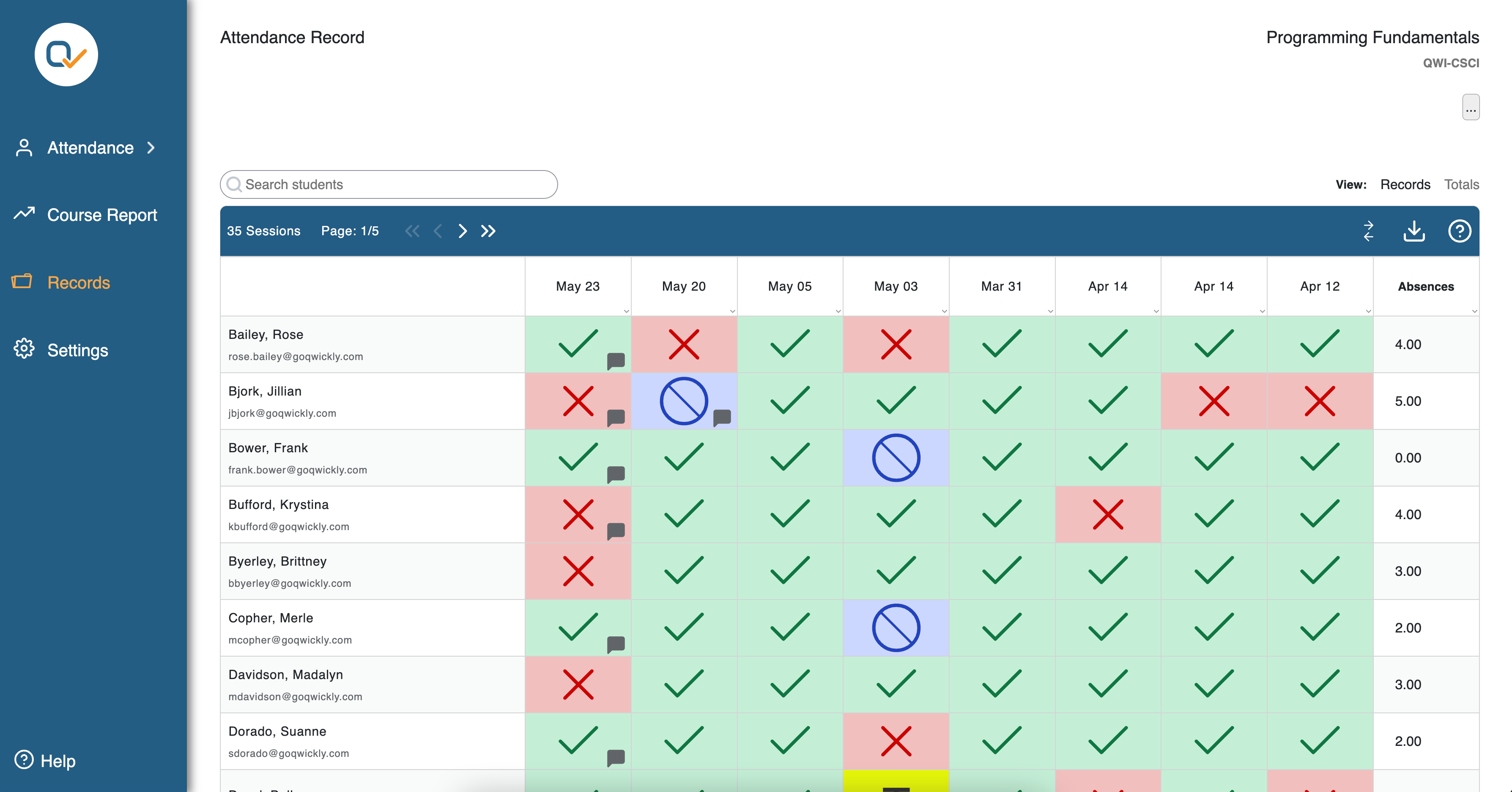Image resolution: width=1512 pixels, height=792 pixels.
Task: Open comment bubble on Bailey's May 23 cell
Action: pos(616,360)
